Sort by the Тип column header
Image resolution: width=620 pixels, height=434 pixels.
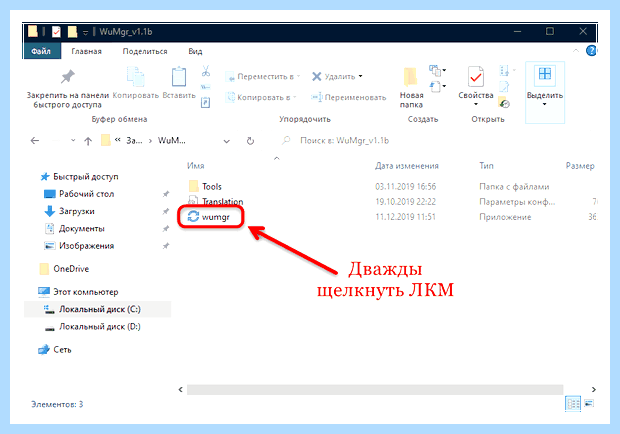(x=486, y=166)
